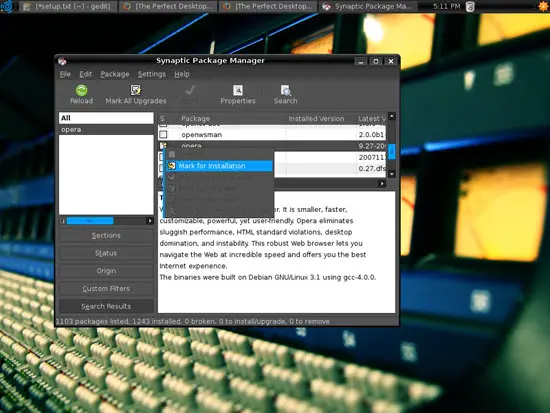This screenshot has height=413, width=550.
Task: Select the opera entry in the filter list
Action: pyautogui.click(x=106, y=129)
